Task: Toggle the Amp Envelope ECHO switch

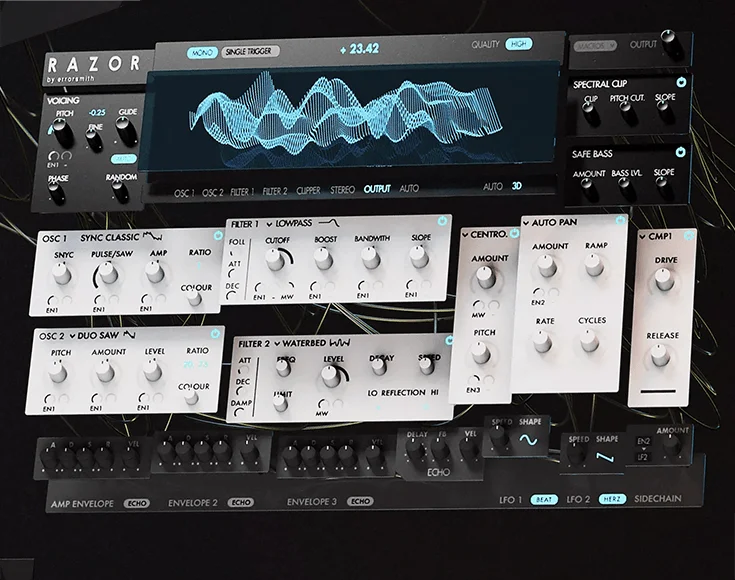Action: click(137, 503)
